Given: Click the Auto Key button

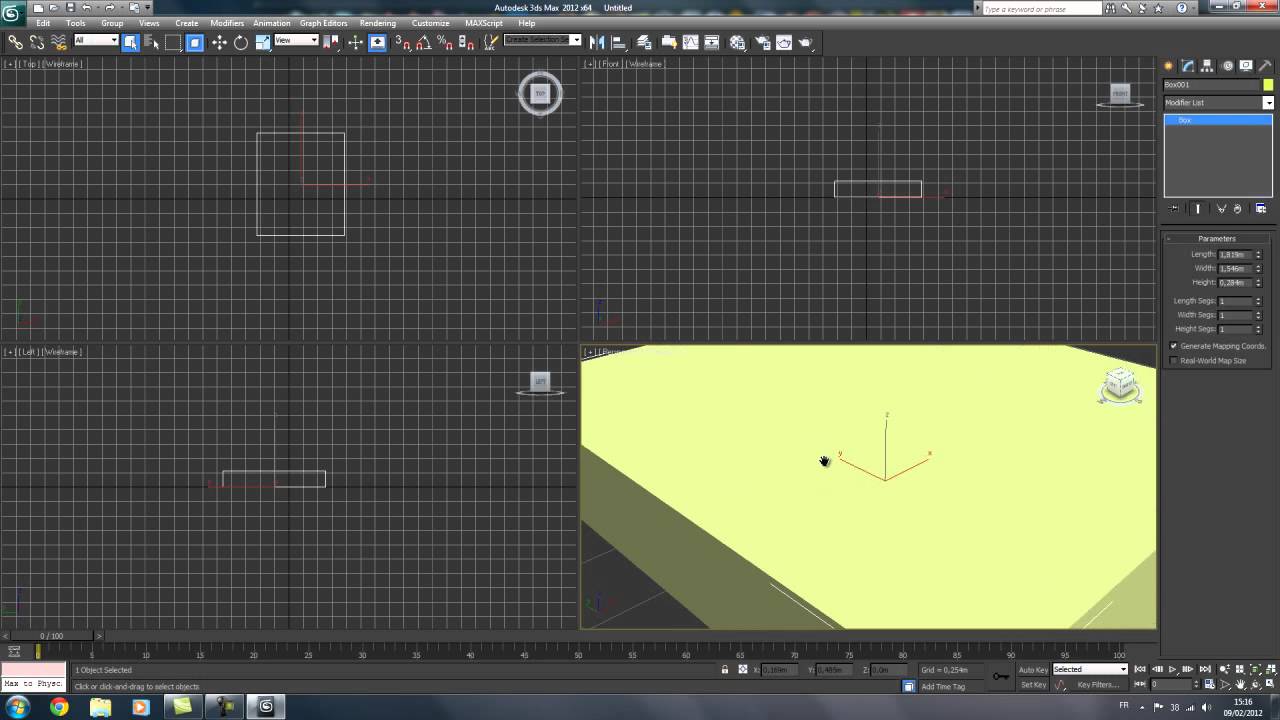Looking at the screenshot, I should pos(1033,670).
